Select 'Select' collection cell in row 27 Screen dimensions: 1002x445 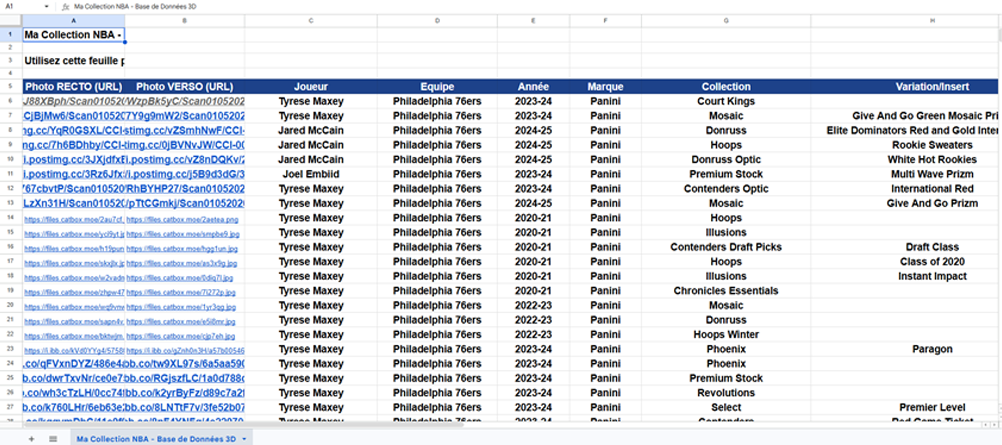pos(726,407)
